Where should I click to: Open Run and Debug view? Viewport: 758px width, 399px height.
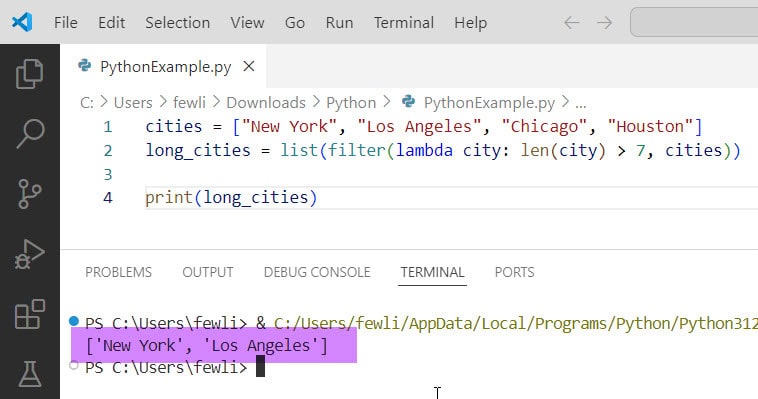29,254
